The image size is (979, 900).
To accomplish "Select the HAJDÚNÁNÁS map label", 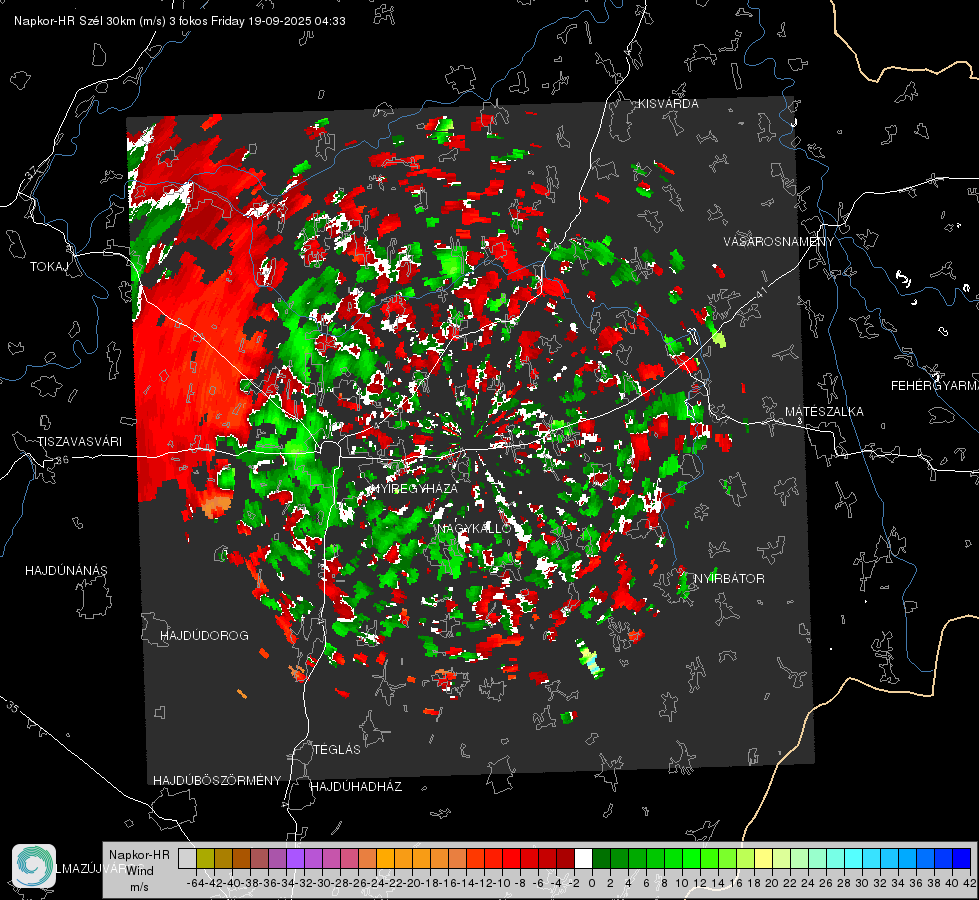I will pyautogui.click(x=66, y=570).
